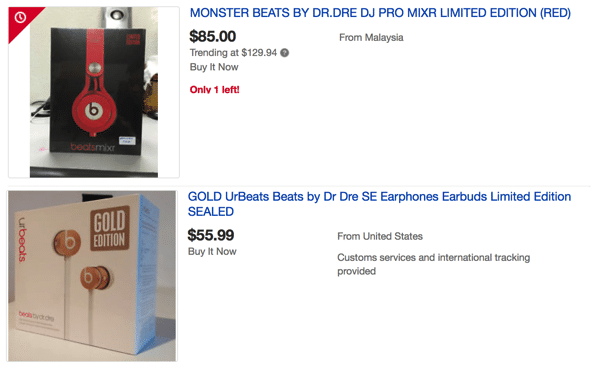
Task: View the Gold Edition UrBeats product thumbnail
Action: tap(92, 275)
